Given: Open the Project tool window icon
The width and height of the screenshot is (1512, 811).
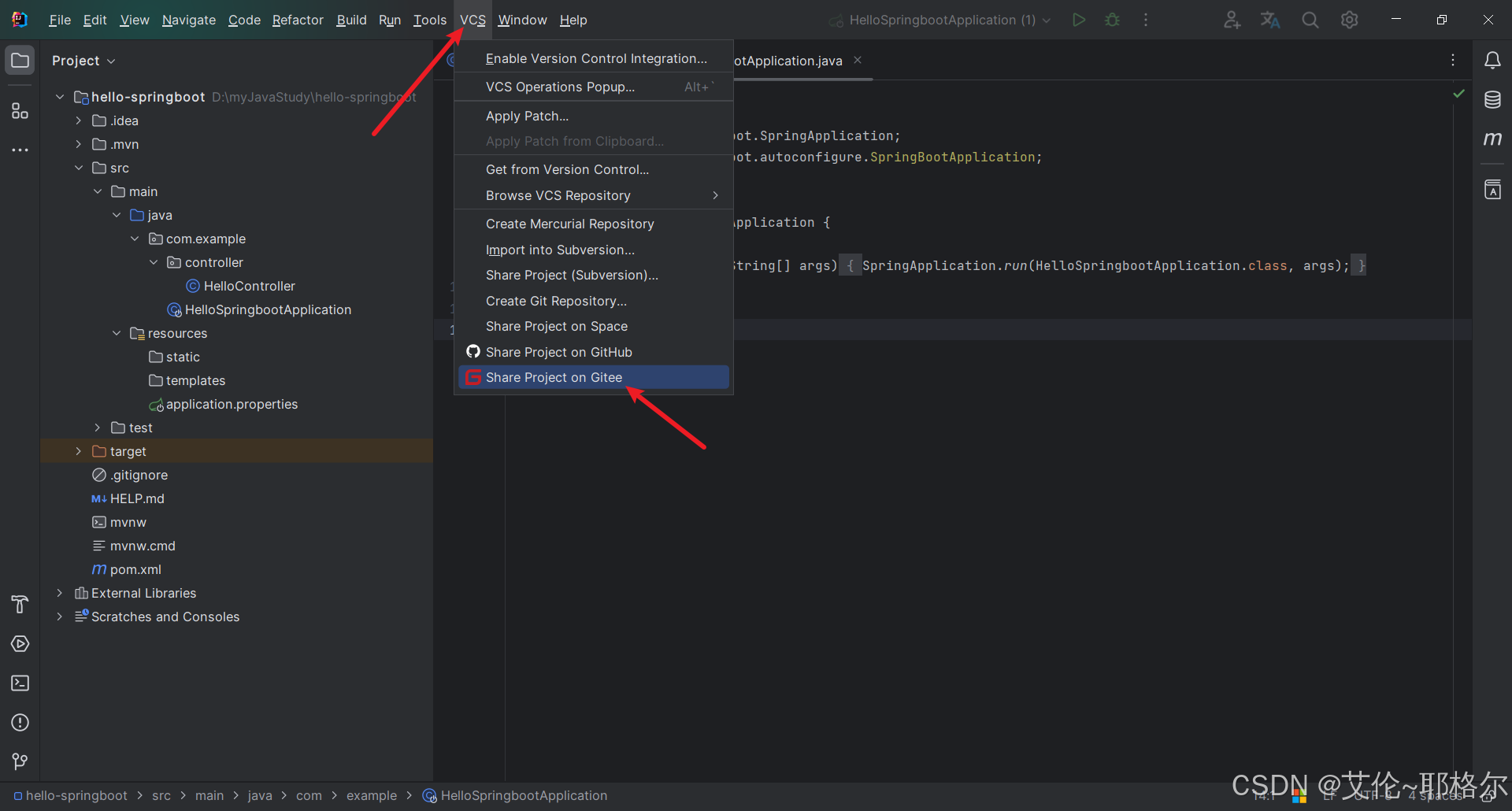Looking at the screenshot, I should [20, 61].
